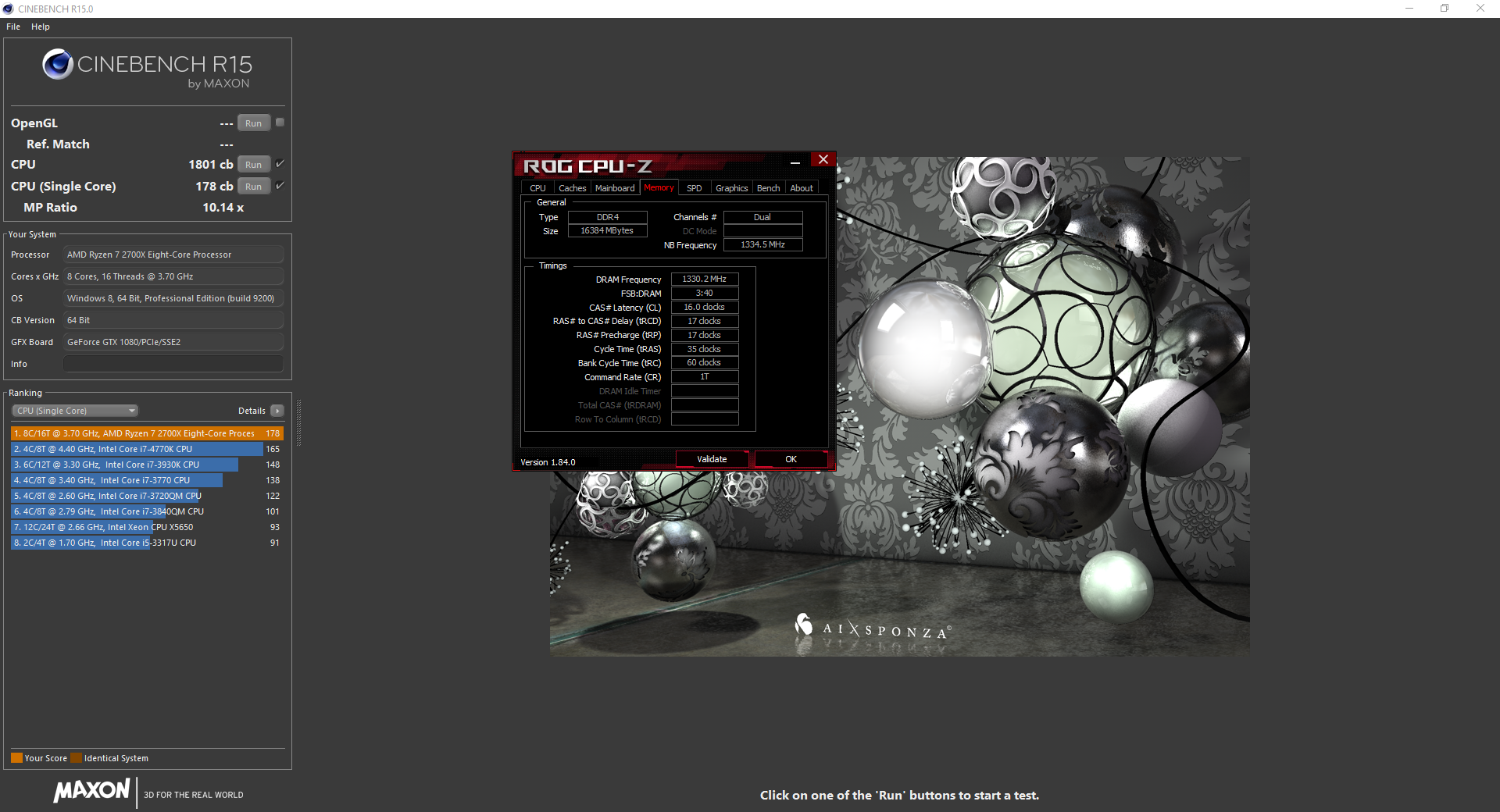Restore down the Cinebench window
The image size is (1500, 812).
(1445, 9)
